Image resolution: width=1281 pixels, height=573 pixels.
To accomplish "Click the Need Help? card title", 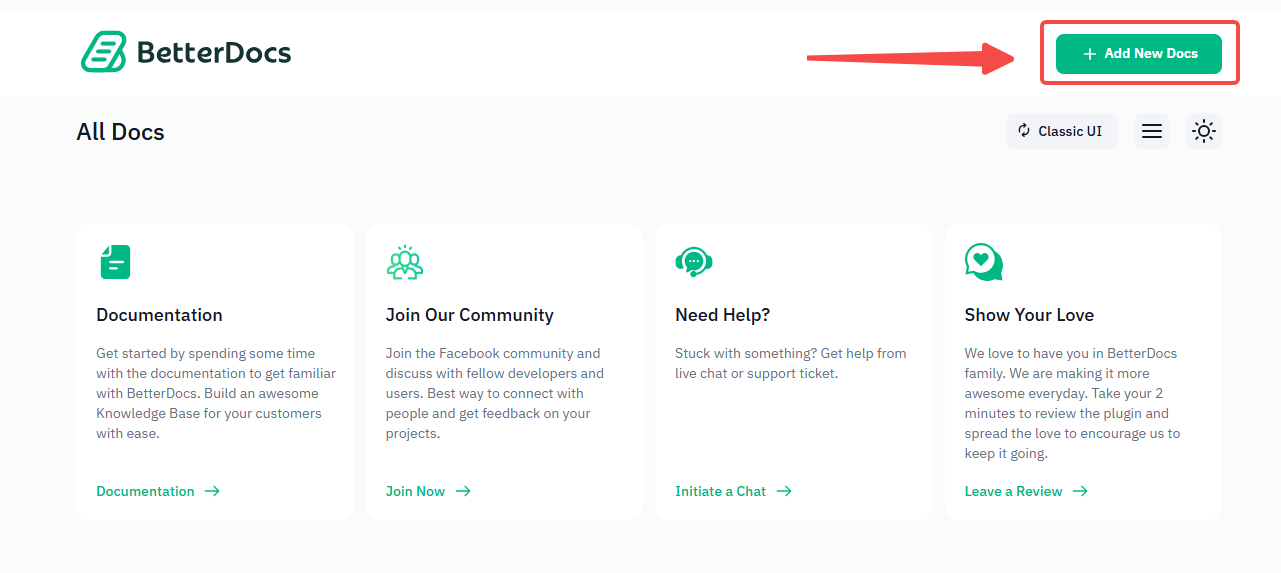I will [722, 315].
